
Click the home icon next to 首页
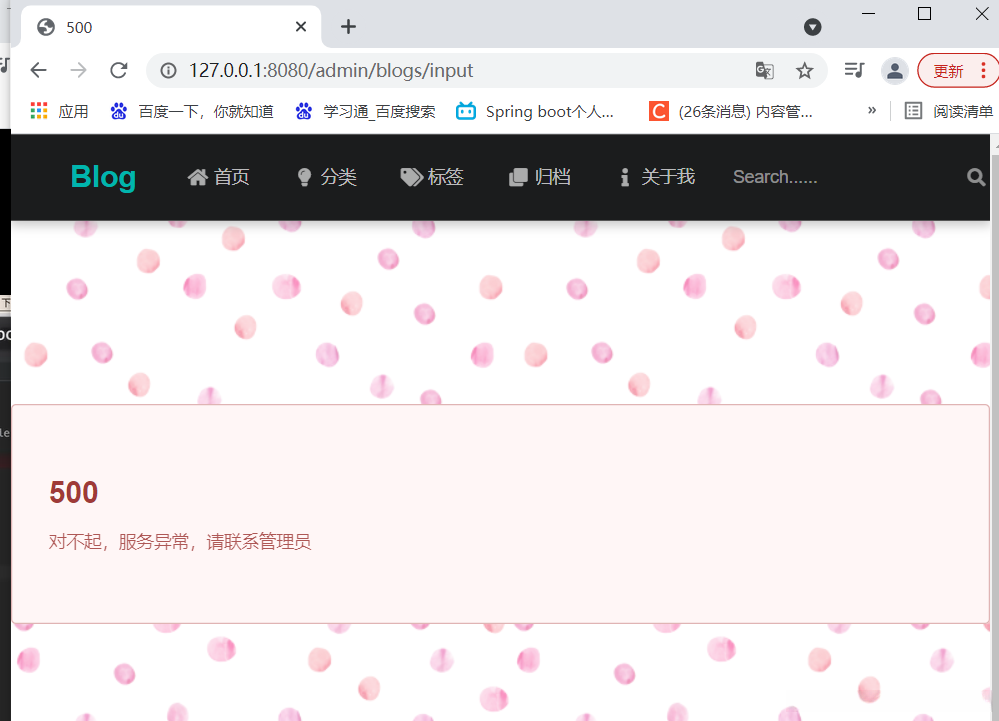(197, 176)
